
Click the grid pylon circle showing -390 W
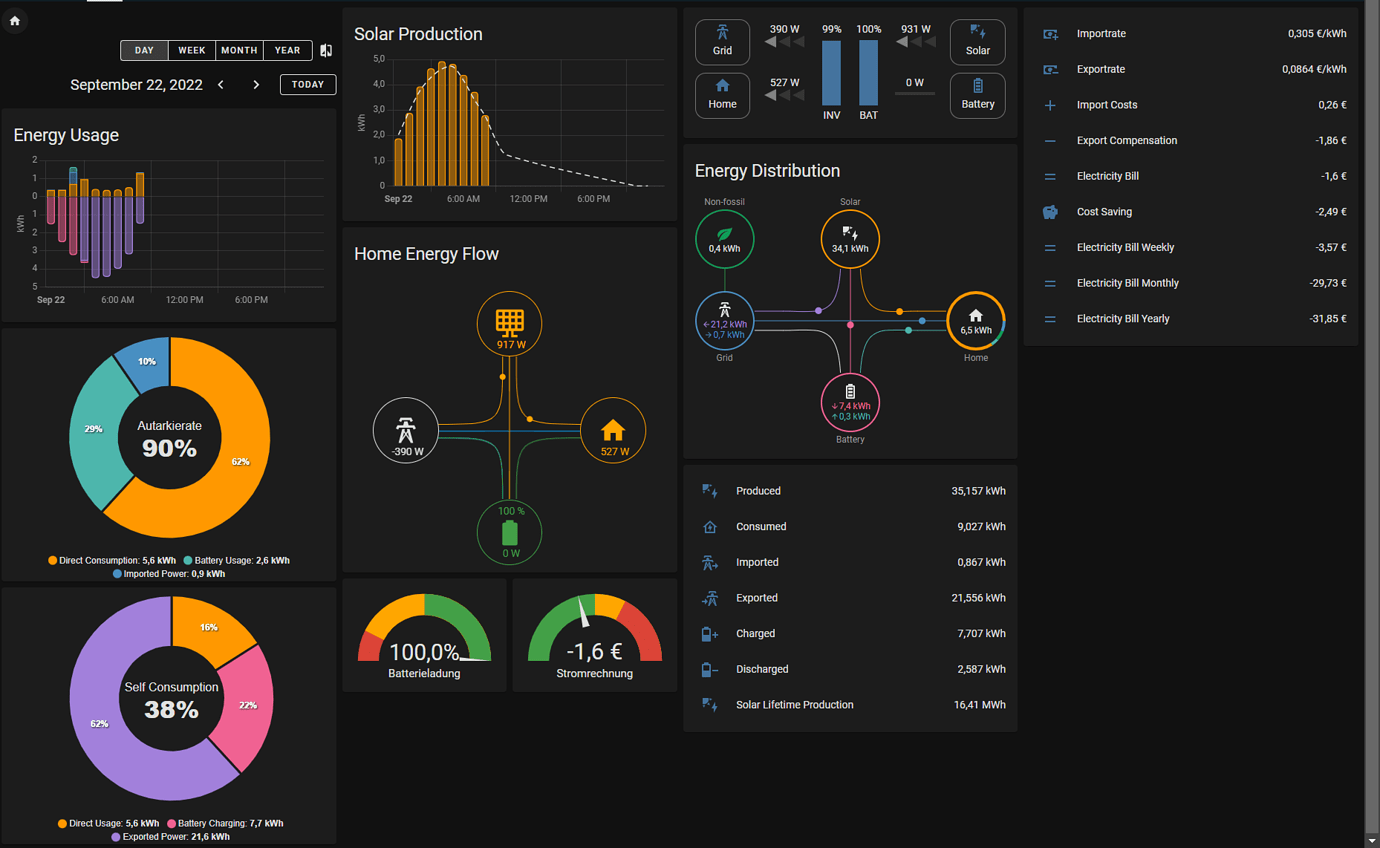(x=405, y=430)
